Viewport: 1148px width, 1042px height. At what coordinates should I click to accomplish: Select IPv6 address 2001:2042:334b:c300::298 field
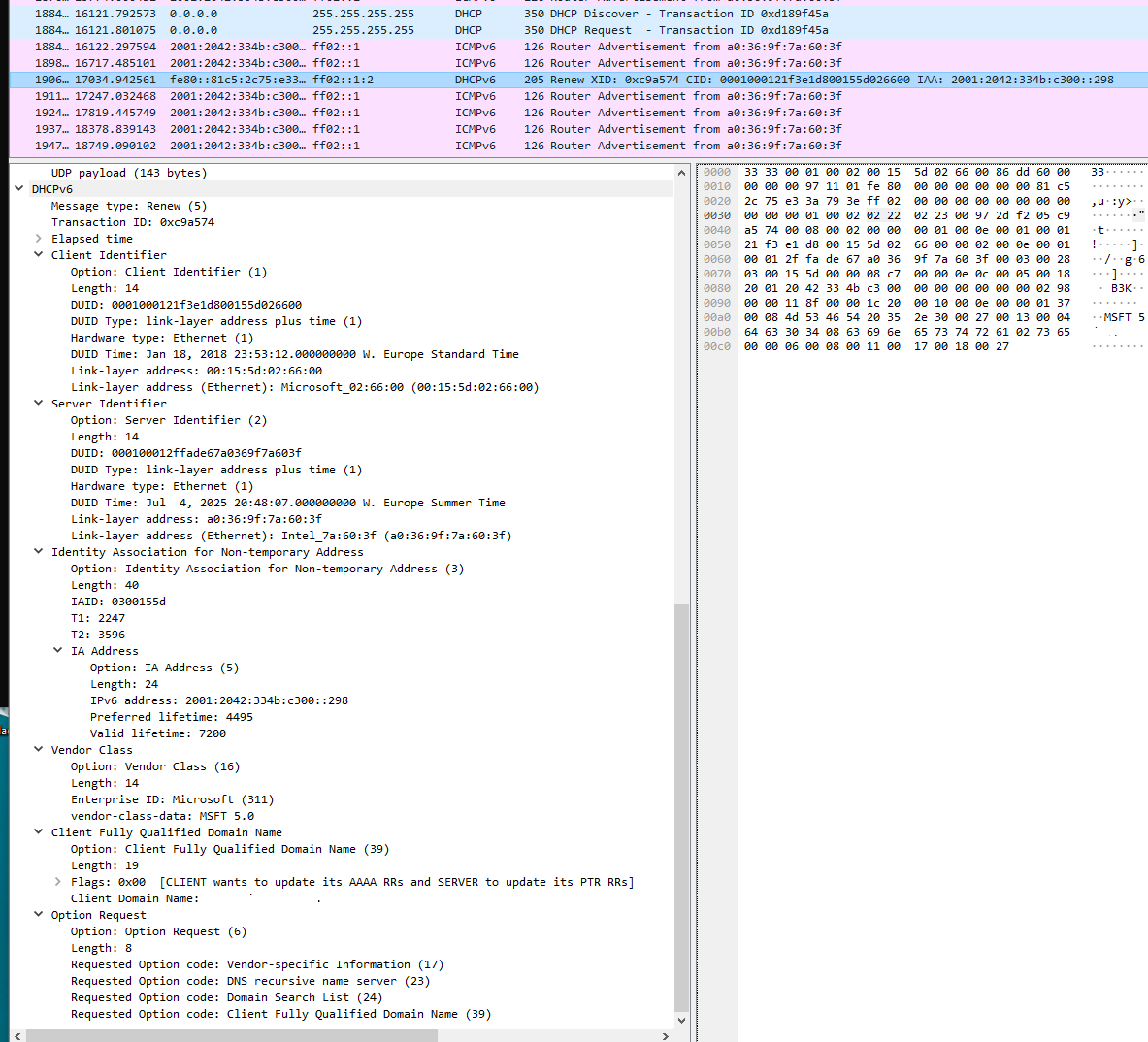[219, 700]
